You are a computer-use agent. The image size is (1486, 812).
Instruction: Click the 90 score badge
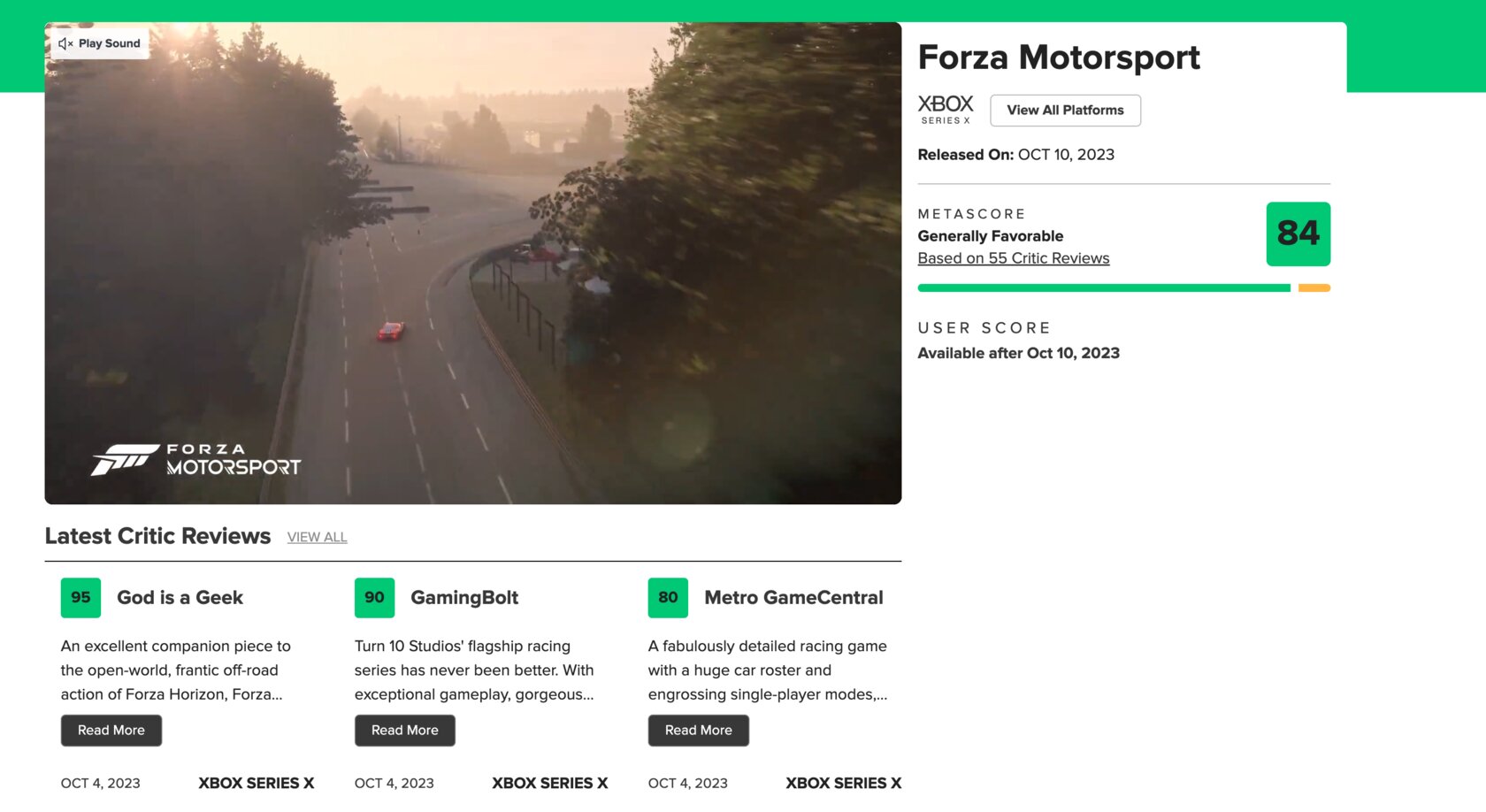374,598
